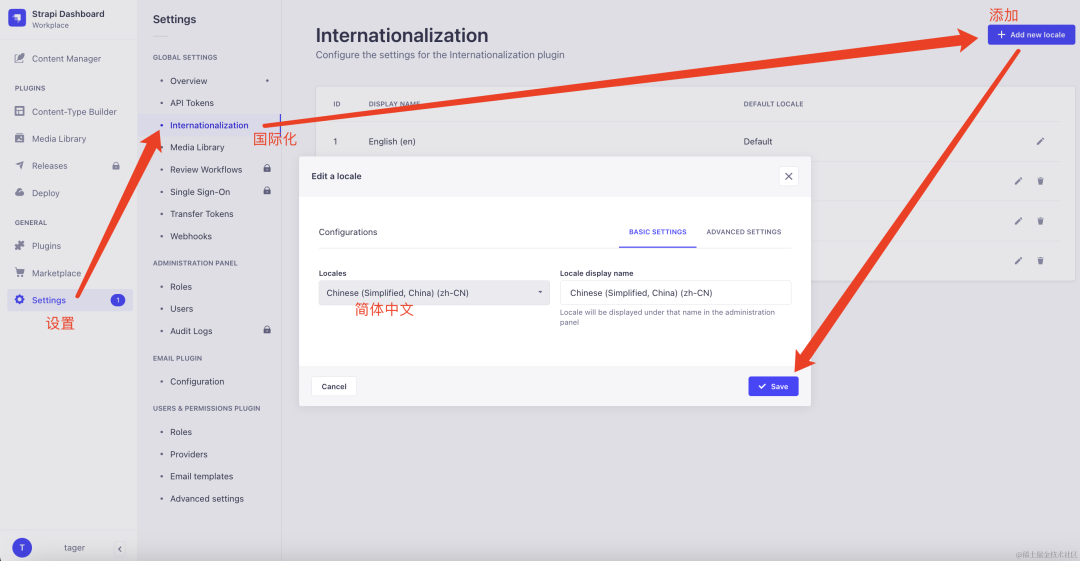
Task: Click the Cancel button
Action: 334,387
